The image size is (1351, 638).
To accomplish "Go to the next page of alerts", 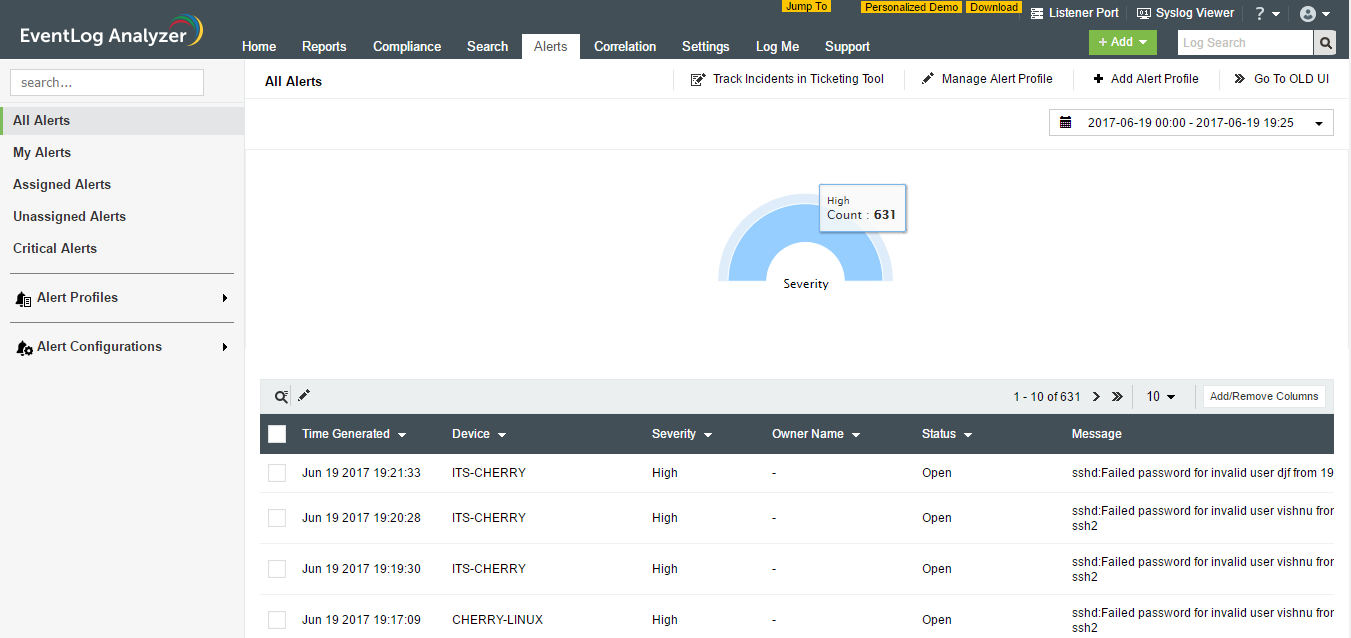I will (x=1096, y=397).
